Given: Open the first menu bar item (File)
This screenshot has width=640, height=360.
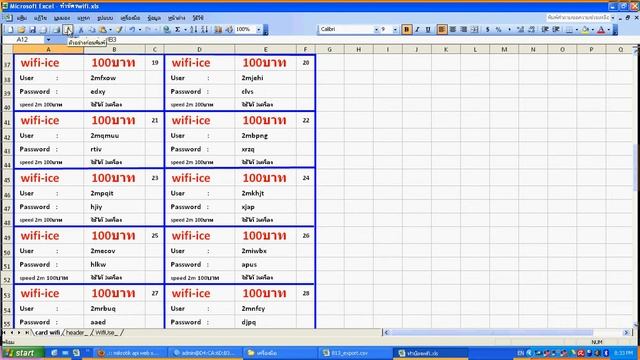Looking at the screenshot, I should pos(22,18).
